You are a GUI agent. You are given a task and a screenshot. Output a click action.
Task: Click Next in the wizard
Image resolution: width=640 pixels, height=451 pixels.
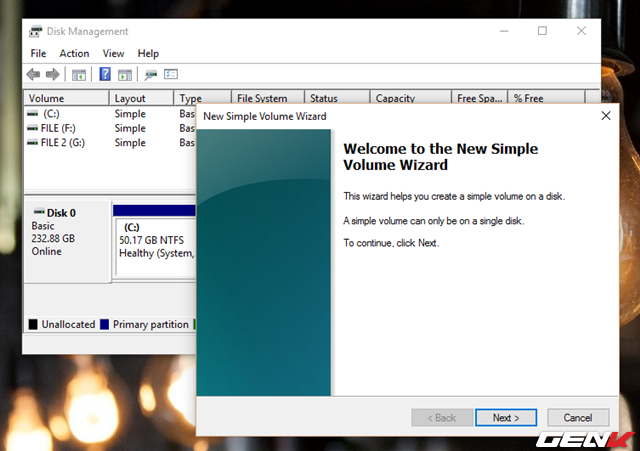(x=506, y=417)
